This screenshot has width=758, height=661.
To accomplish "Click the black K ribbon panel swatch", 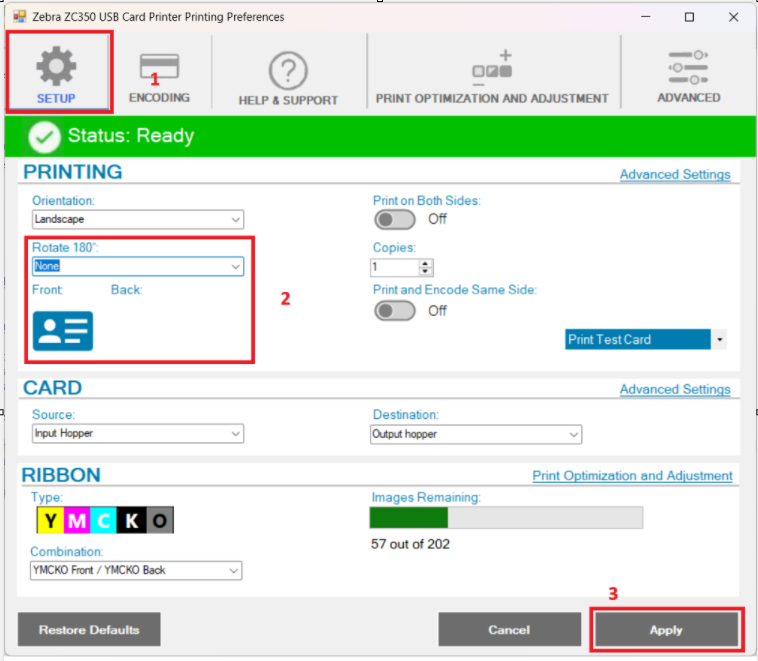I will point(131,520).
